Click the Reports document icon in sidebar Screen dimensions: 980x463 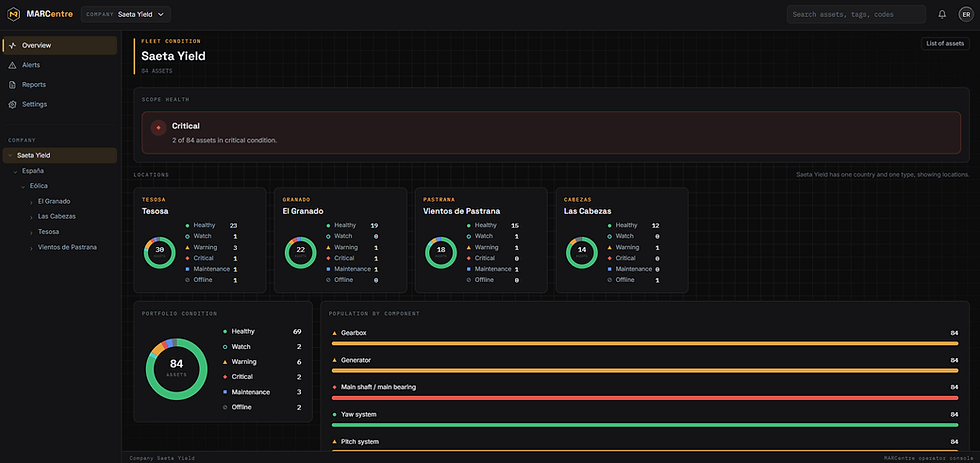12,84
